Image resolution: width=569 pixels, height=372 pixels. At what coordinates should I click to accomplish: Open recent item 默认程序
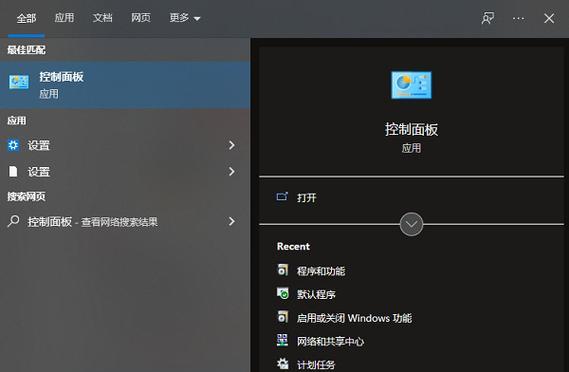click(316, 294)
